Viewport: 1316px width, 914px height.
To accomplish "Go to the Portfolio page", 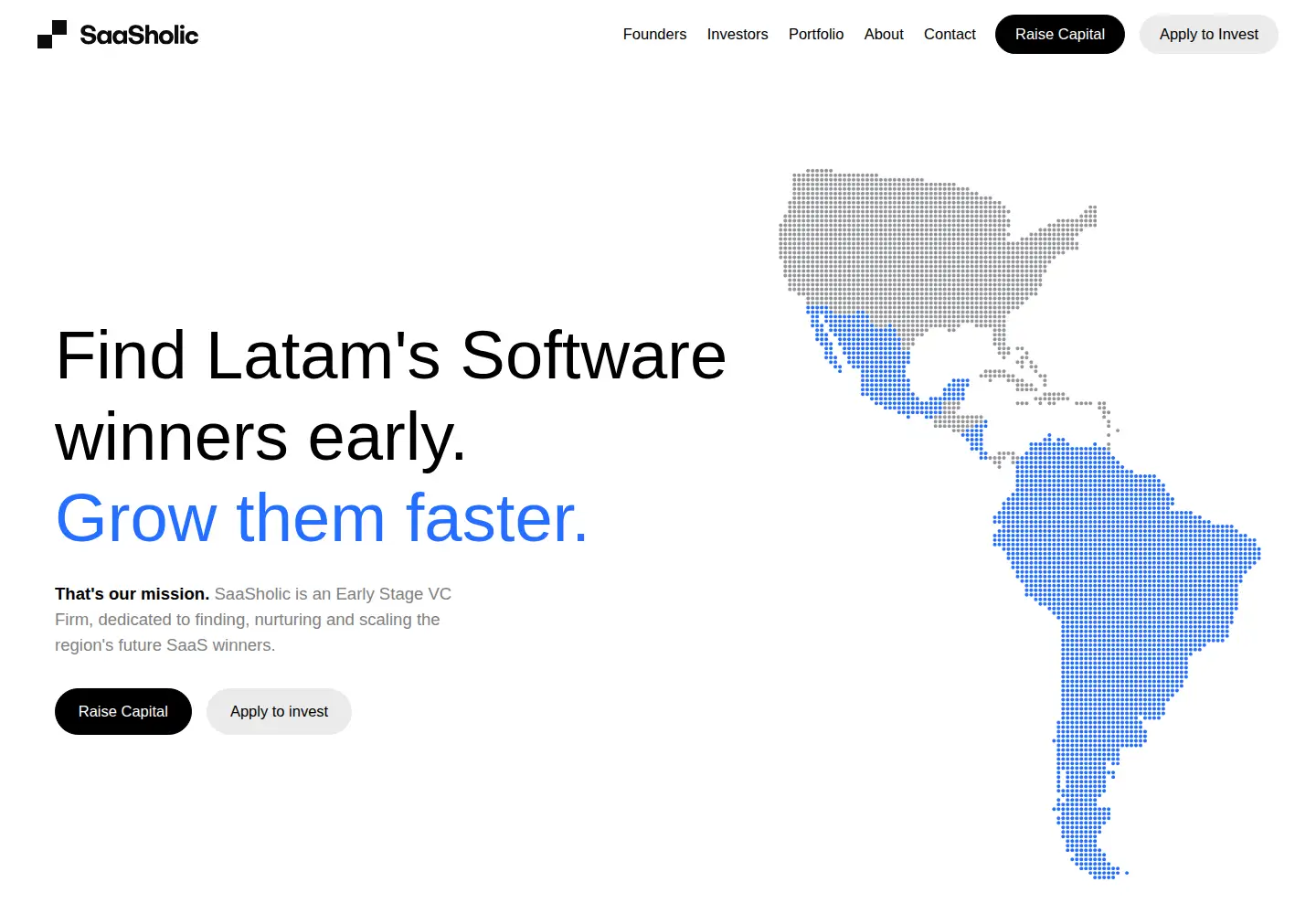I will (816, 34).
